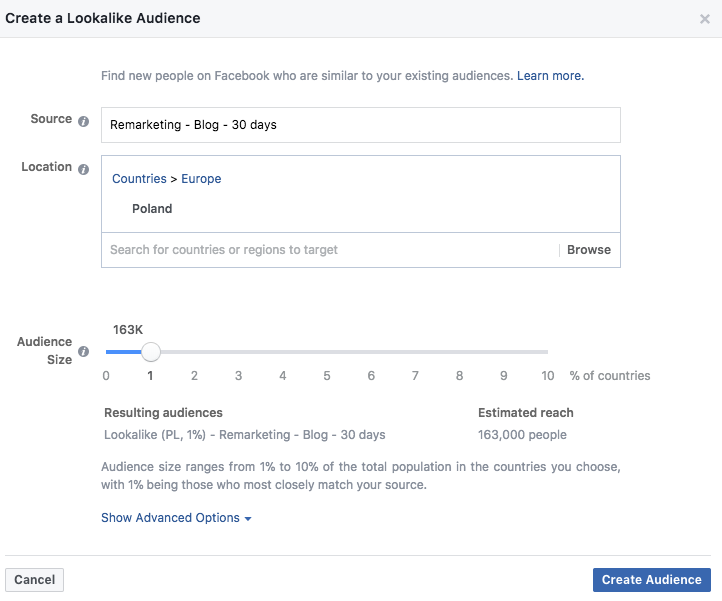Screen dimensions: 722x601
Task: Expand Show Advanced Options
Action: click(176, 518)
